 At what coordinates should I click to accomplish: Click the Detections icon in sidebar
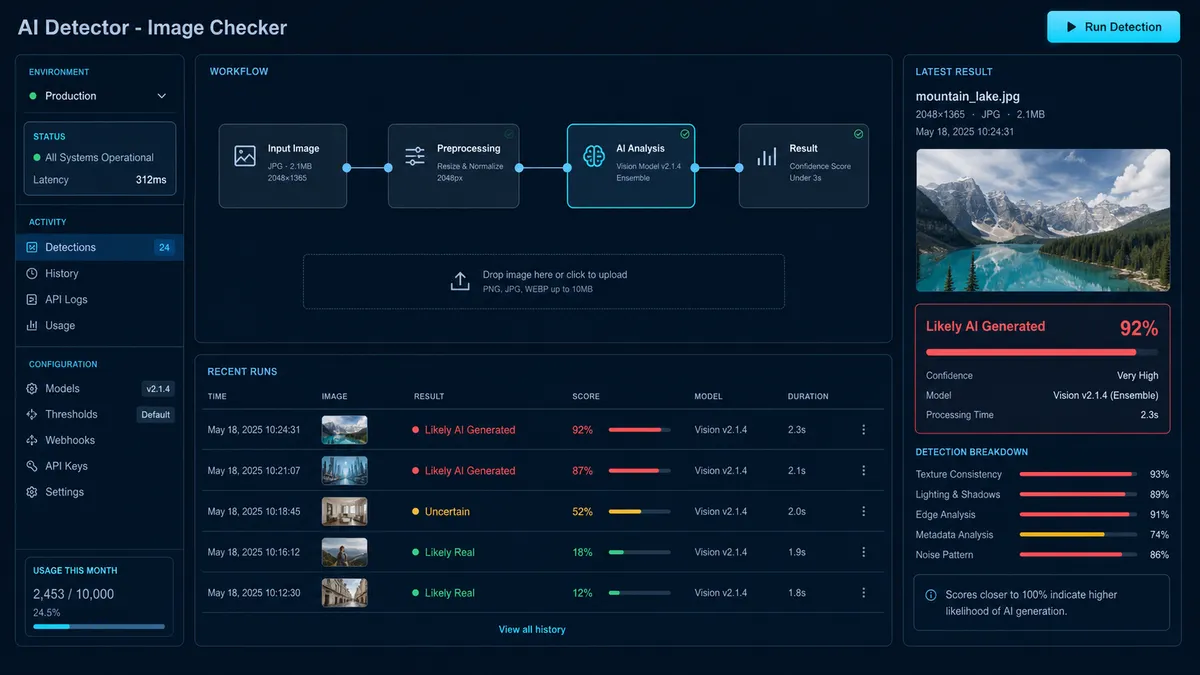coord(32,247)
